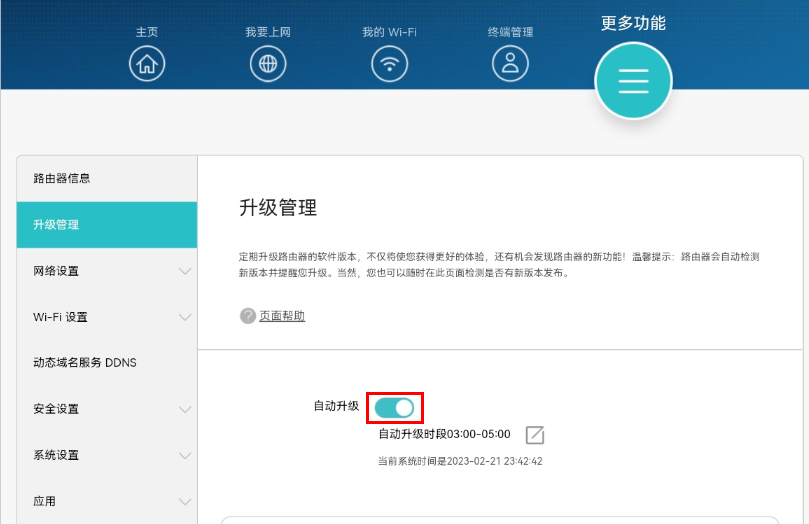Click the Wi-Fi signal icon under 我的 Wi-Fi

pyautogui.click(x=389, y=64)
